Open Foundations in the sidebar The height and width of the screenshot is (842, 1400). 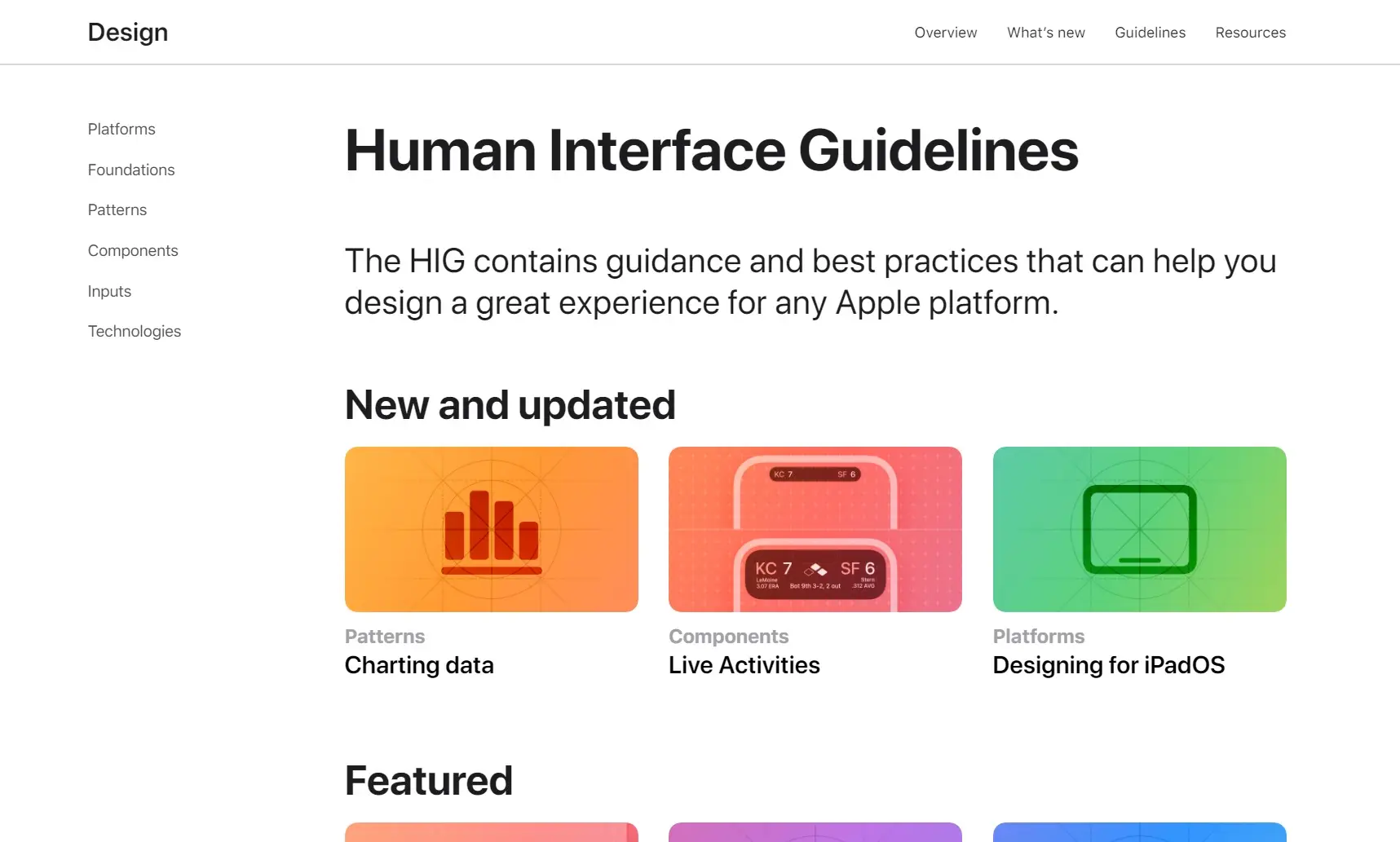pos(131,170)
